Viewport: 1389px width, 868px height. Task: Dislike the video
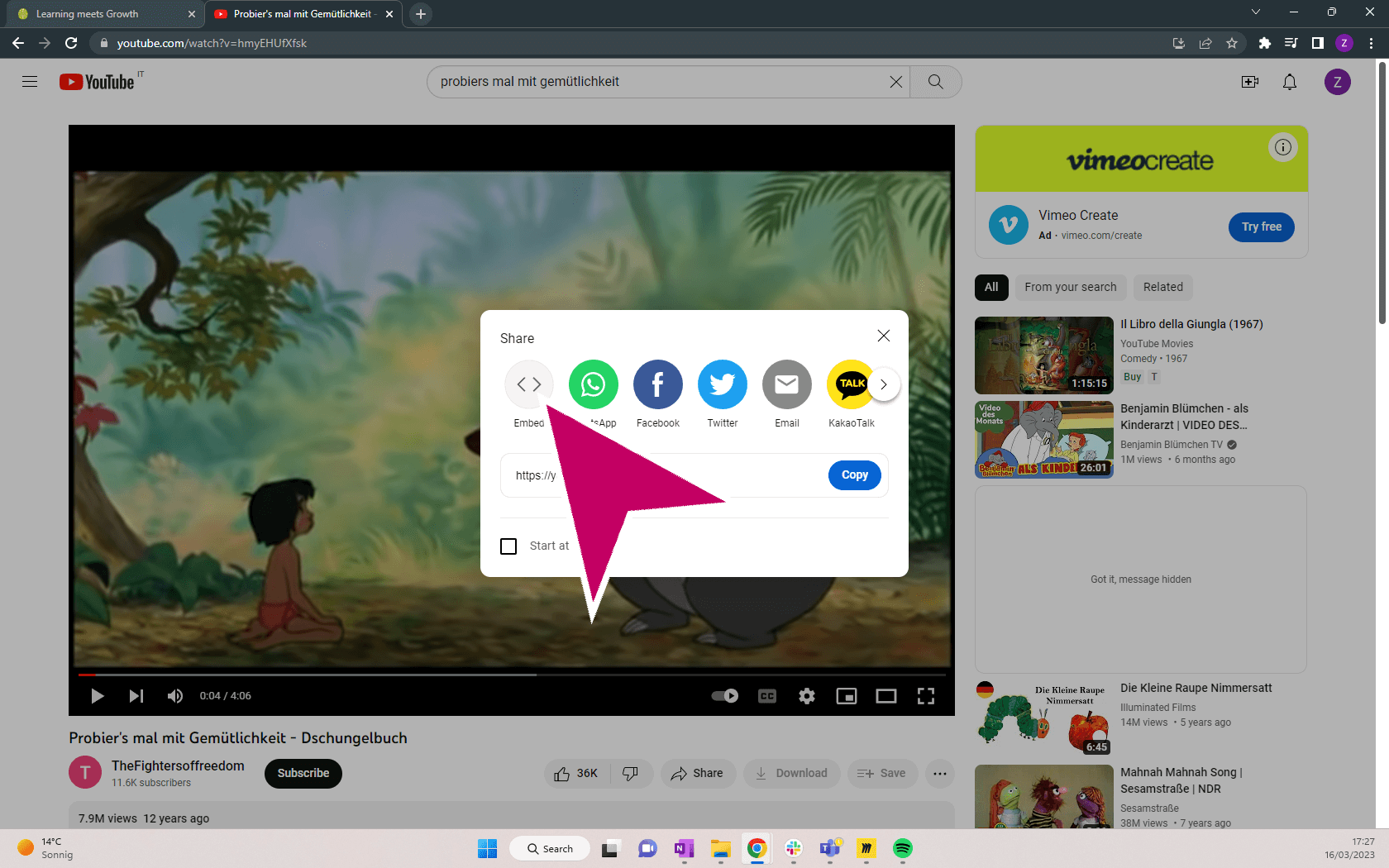click(631, 773)
